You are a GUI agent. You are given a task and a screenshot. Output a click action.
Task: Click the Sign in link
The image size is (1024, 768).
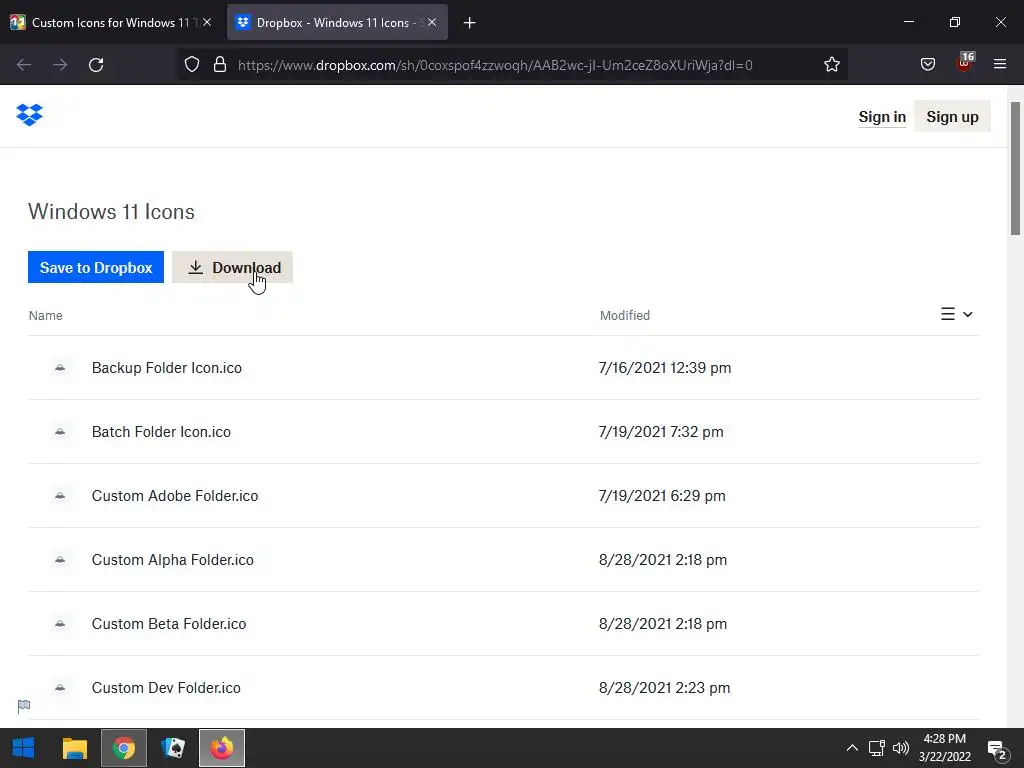pyautogui.click(x=882, y=117)
